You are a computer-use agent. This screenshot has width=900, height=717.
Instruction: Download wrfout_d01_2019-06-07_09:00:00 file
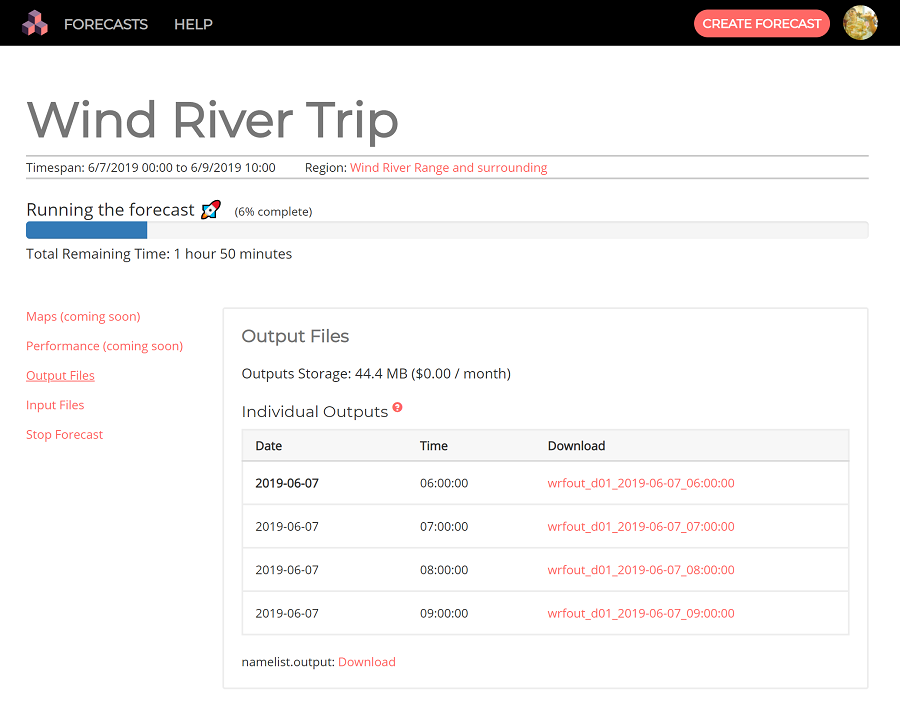pyautogui.click(x=640, y=614)
